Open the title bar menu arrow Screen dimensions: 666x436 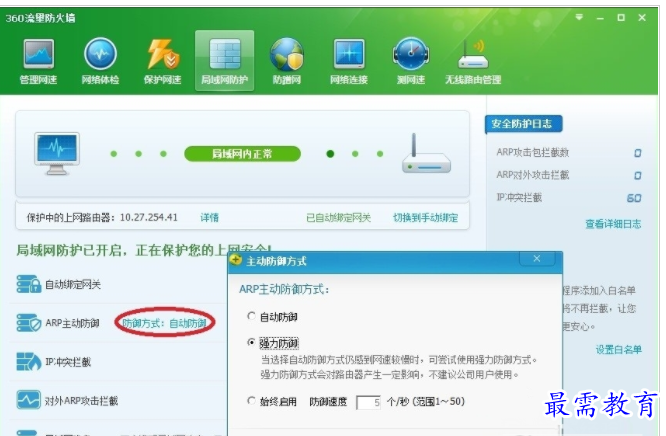(x=579, y=17)
